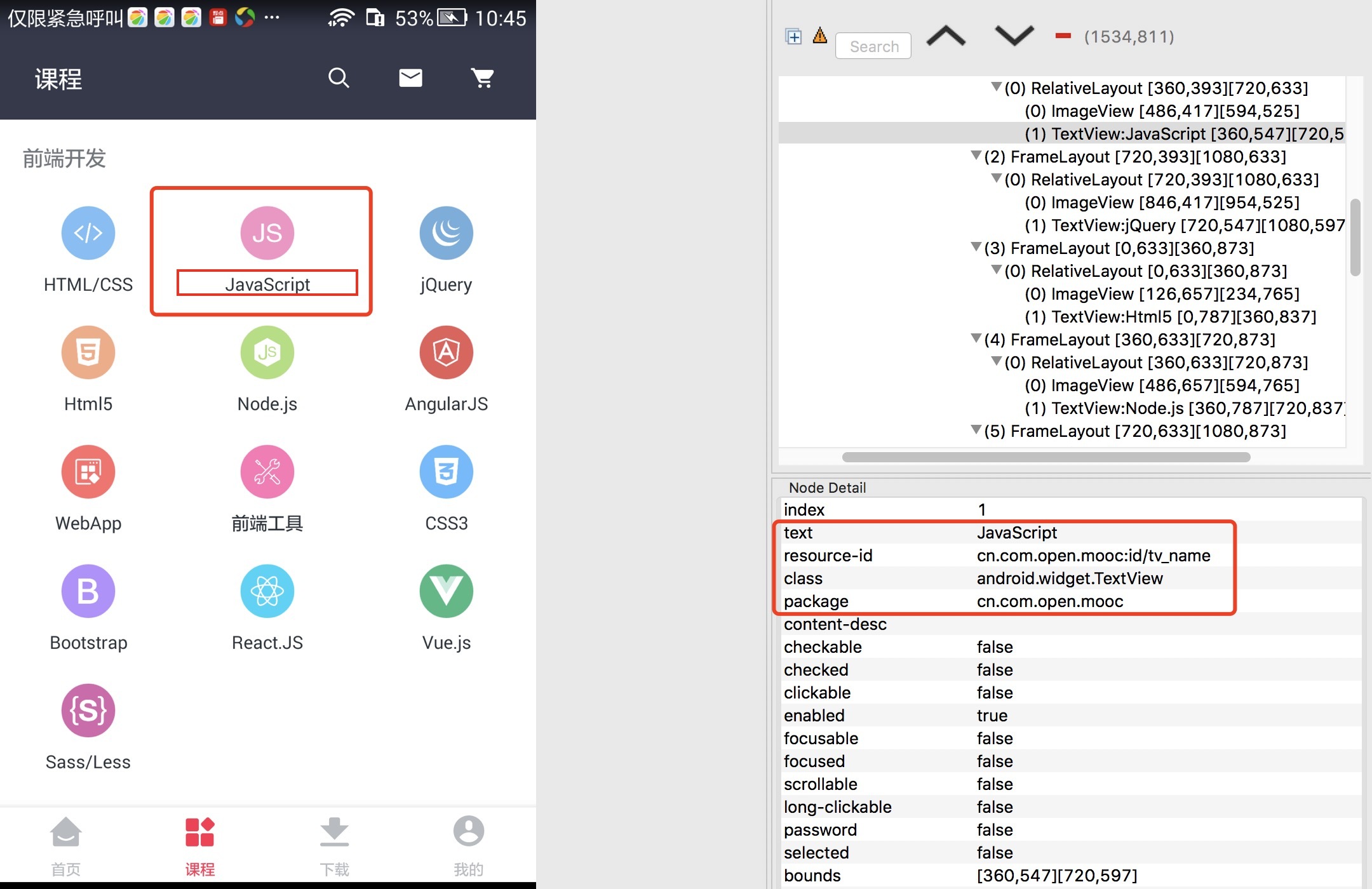The width and height of the screenshot is (1372, 889).
Task: Click the hierarchy tree horizontal scrollbar
Action: (x=1046, y=457)
